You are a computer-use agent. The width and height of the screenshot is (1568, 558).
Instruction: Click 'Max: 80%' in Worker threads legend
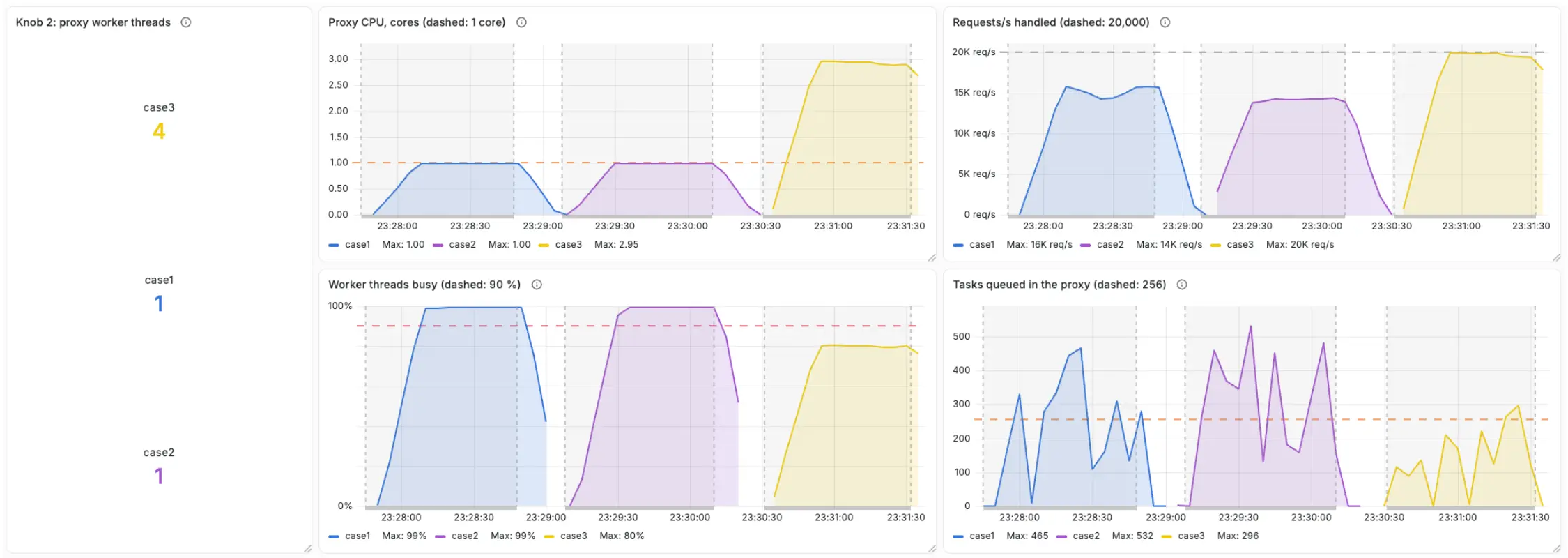coord(622,536)
